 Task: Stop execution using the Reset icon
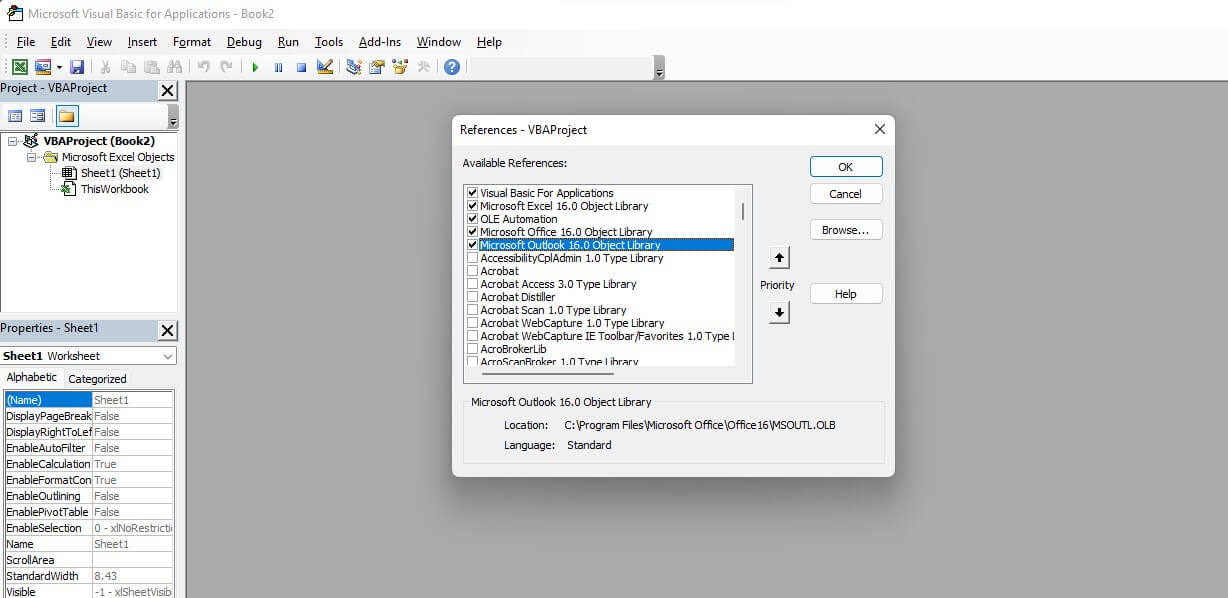click(x=301, y=66)
